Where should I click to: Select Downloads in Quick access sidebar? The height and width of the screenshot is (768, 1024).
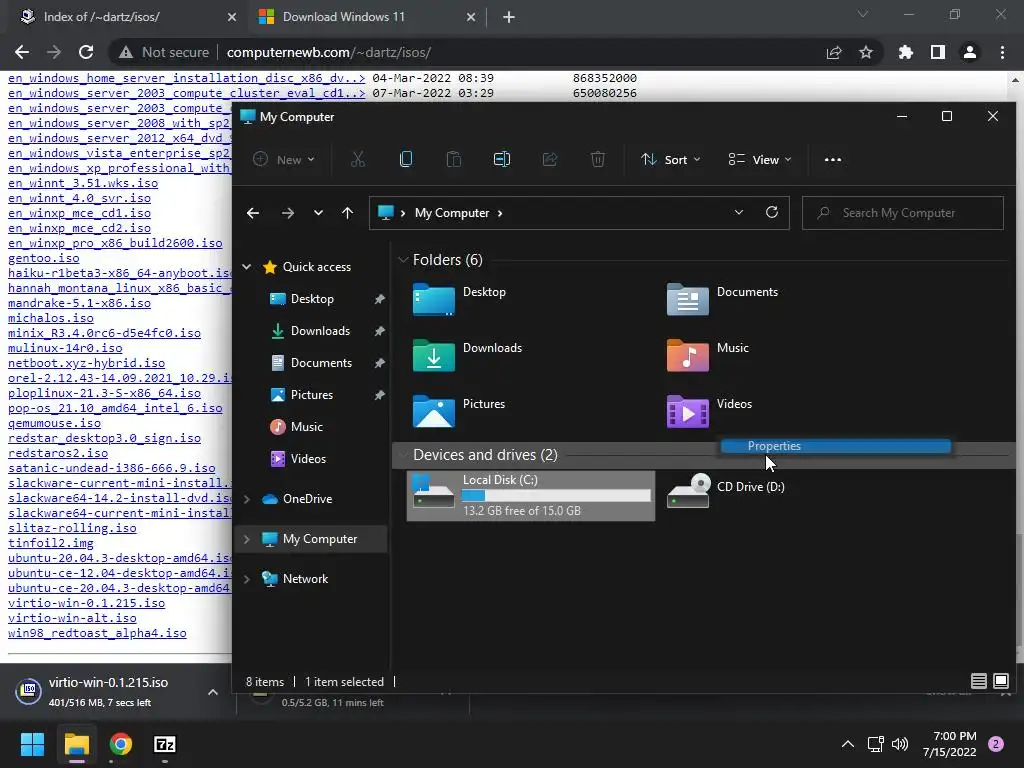click(x=320, y=331)
